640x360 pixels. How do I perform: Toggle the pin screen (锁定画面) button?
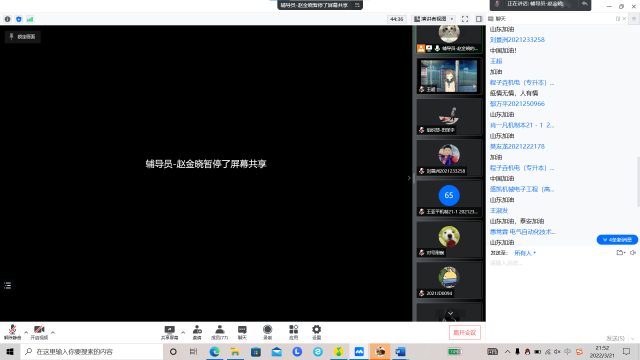23,37
